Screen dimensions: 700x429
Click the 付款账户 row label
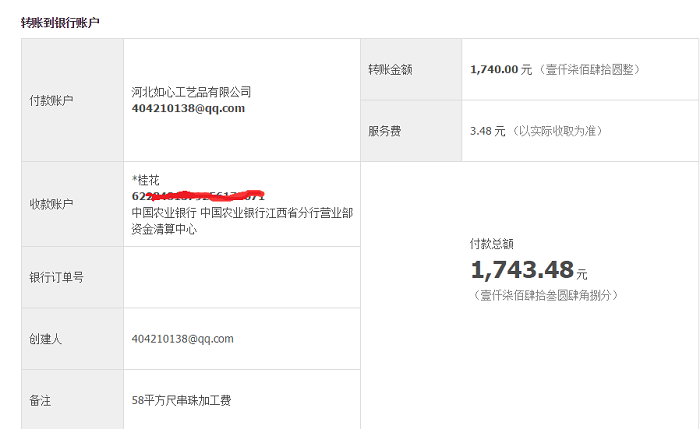(51, 100)
